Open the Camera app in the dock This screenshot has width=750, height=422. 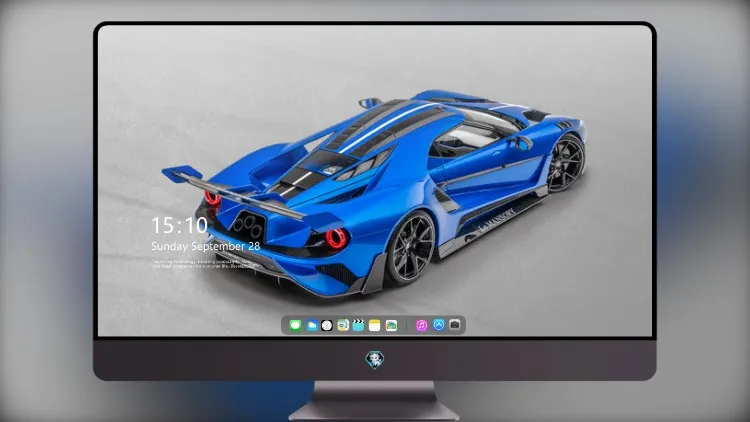[455, 325]
